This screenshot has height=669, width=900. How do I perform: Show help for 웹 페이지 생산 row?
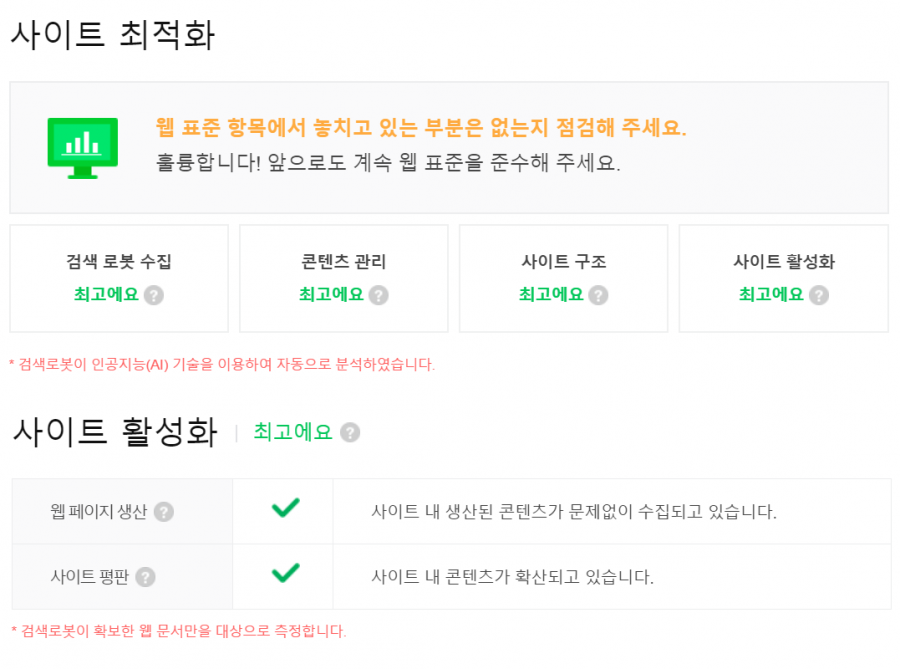[x=164, y=511]
